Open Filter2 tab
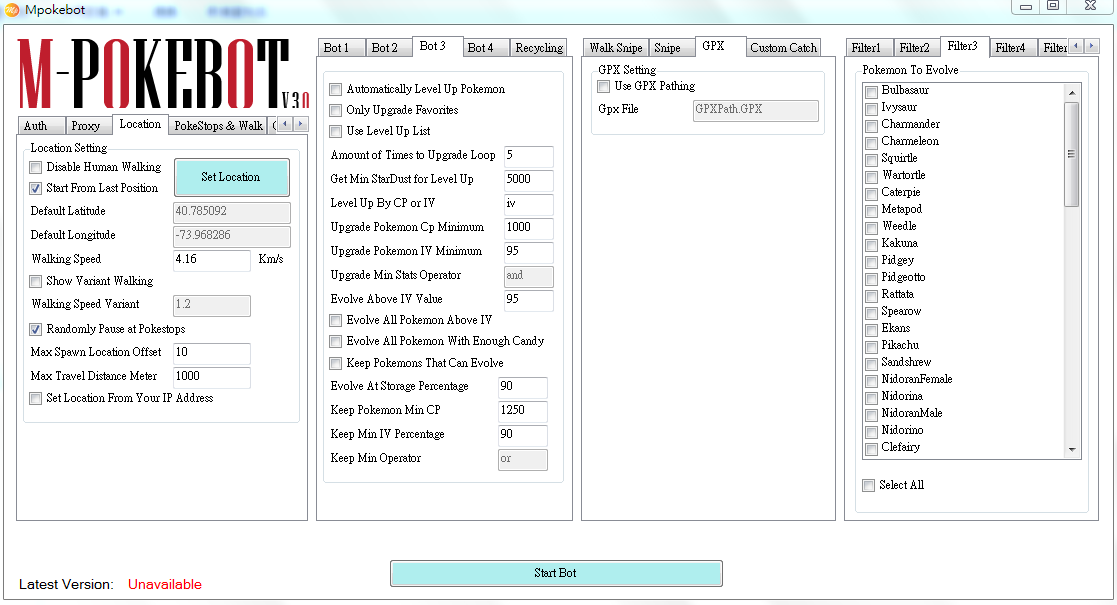1117x605 pixels. (917, 48)
